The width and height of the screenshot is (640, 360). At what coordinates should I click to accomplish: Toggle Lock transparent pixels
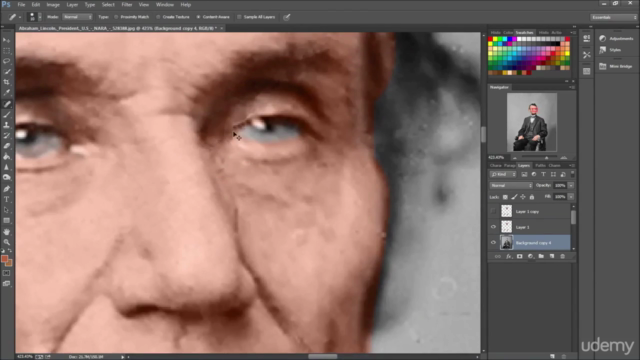505,197
